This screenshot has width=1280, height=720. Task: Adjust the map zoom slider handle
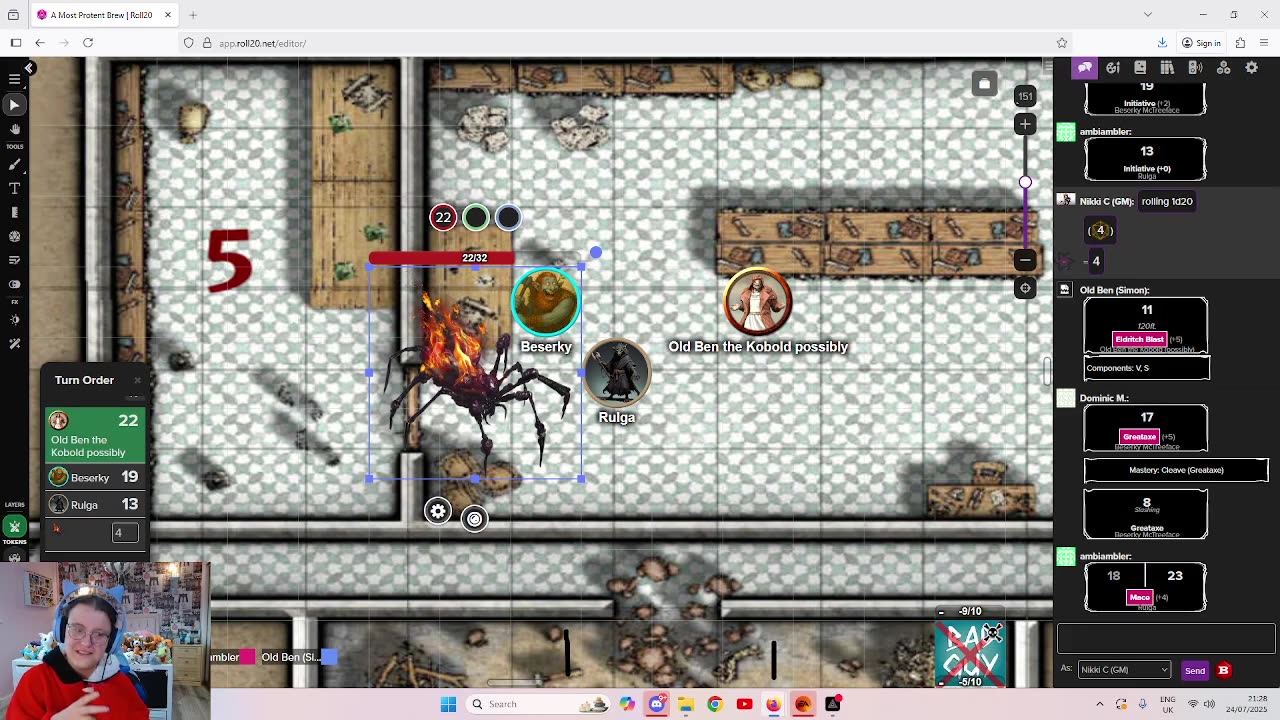point(1025,182)
